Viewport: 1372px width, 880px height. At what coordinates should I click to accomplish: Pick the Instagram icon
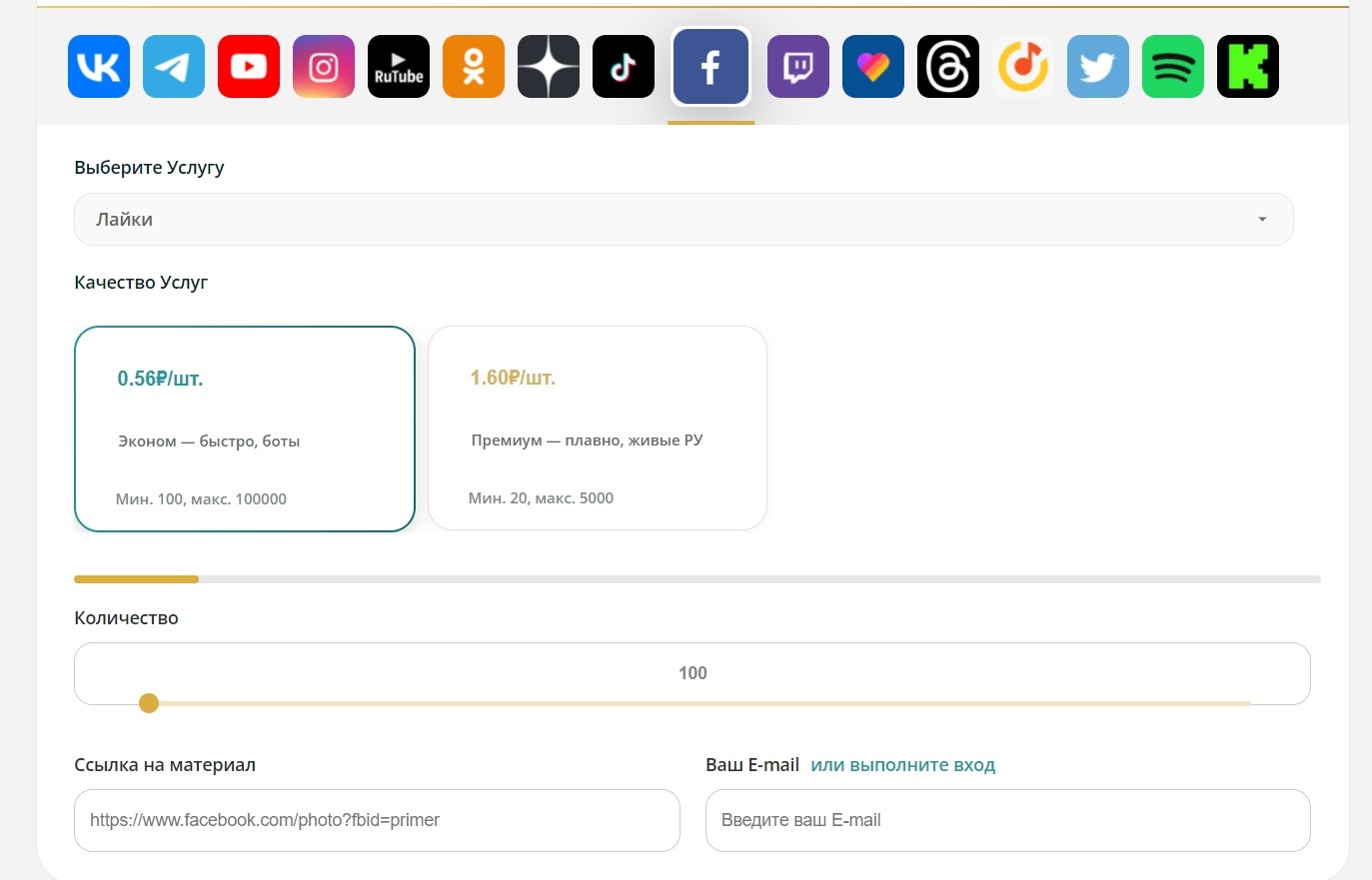click(x=324, y=67)
